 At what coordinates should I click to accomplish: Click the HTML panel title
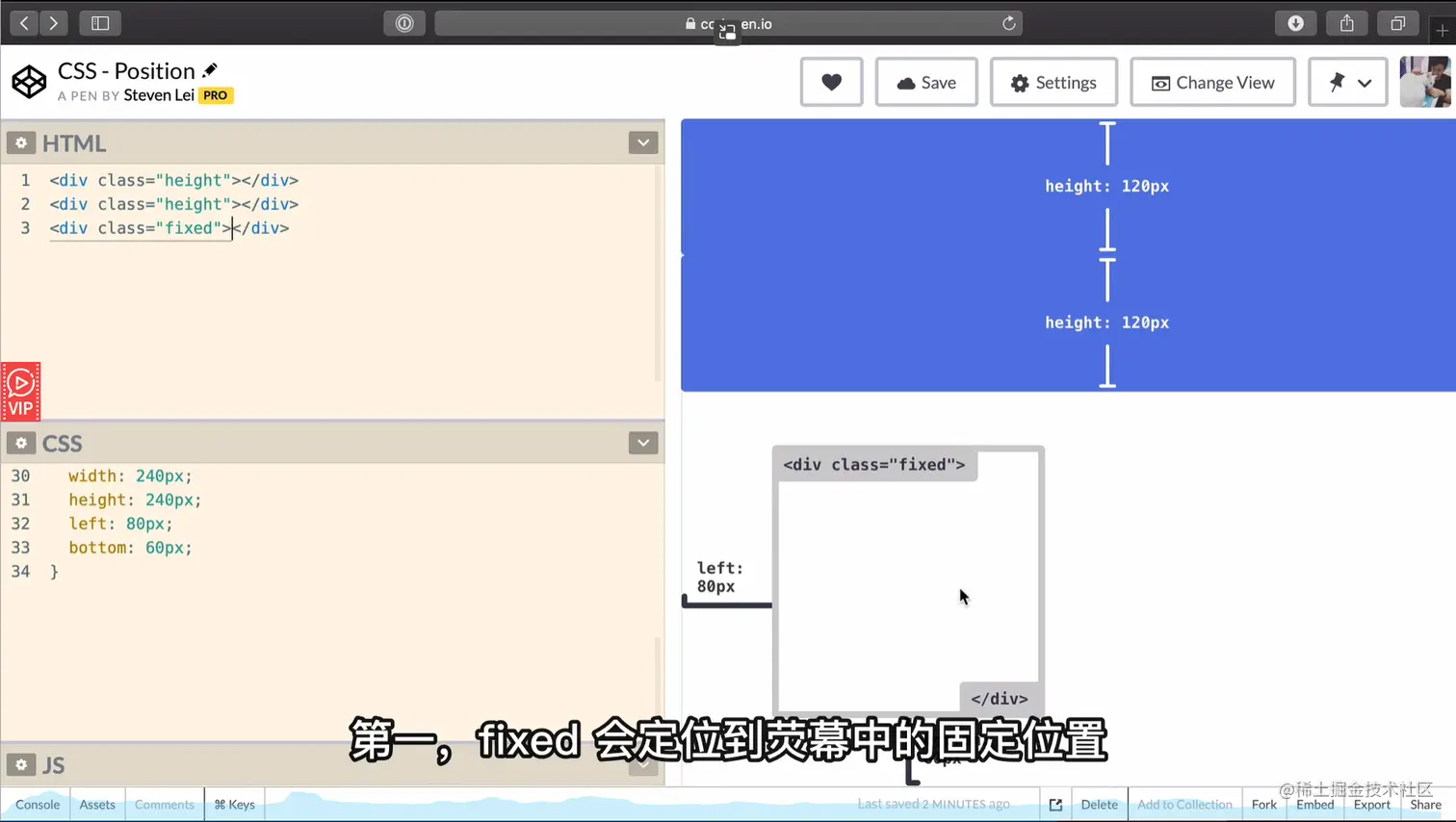[x=74, y=143]
